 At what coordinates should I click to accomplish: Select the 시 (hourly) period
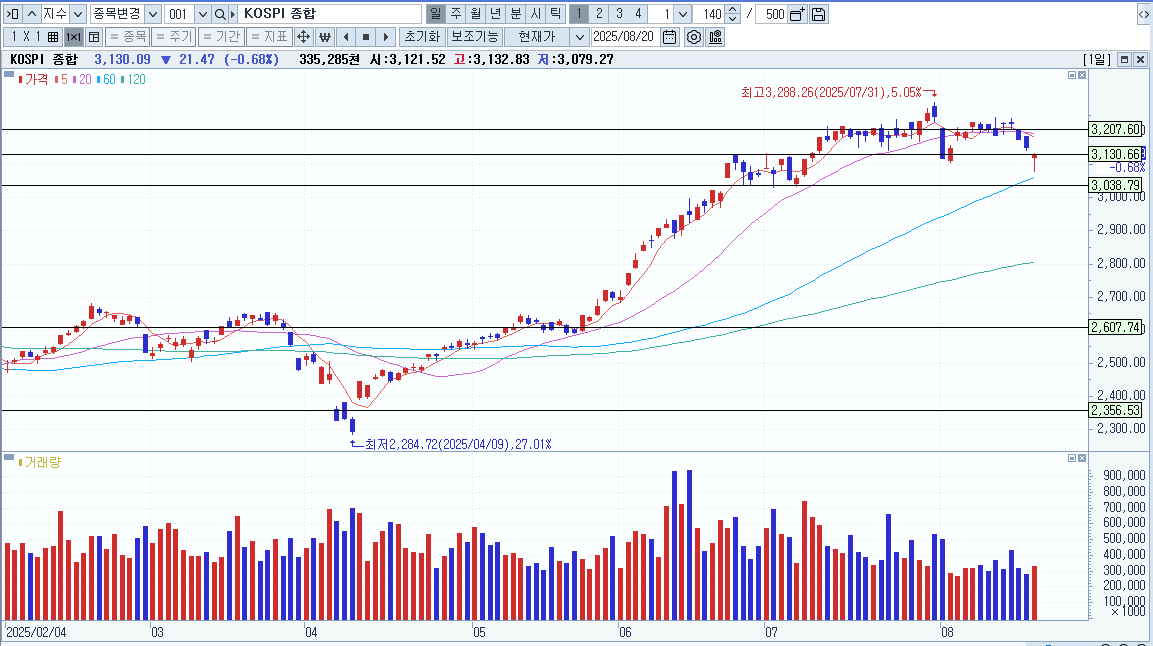pyautogui.click(x=535, y=14)
